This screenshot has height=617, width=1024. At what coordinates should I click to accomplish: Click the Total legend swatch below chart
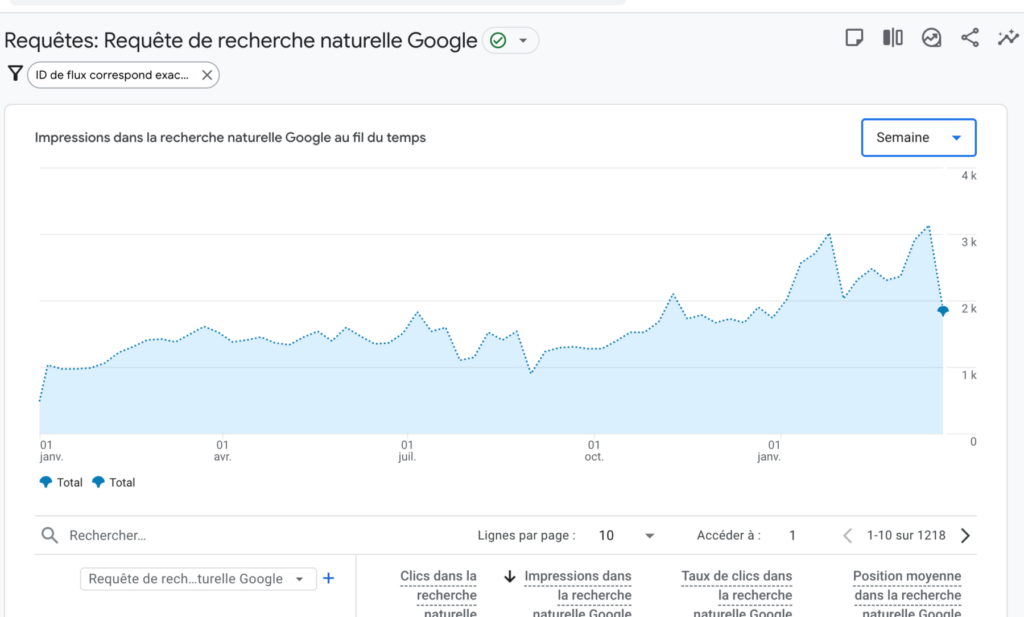pyautogui.click(x=47, y=482)
